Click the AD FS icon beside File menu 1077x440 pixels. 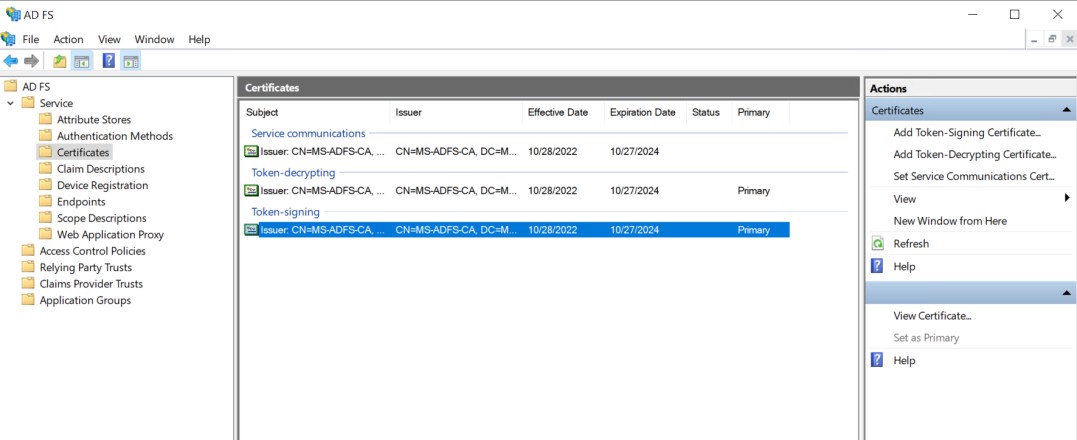click(x=8, y=39)
